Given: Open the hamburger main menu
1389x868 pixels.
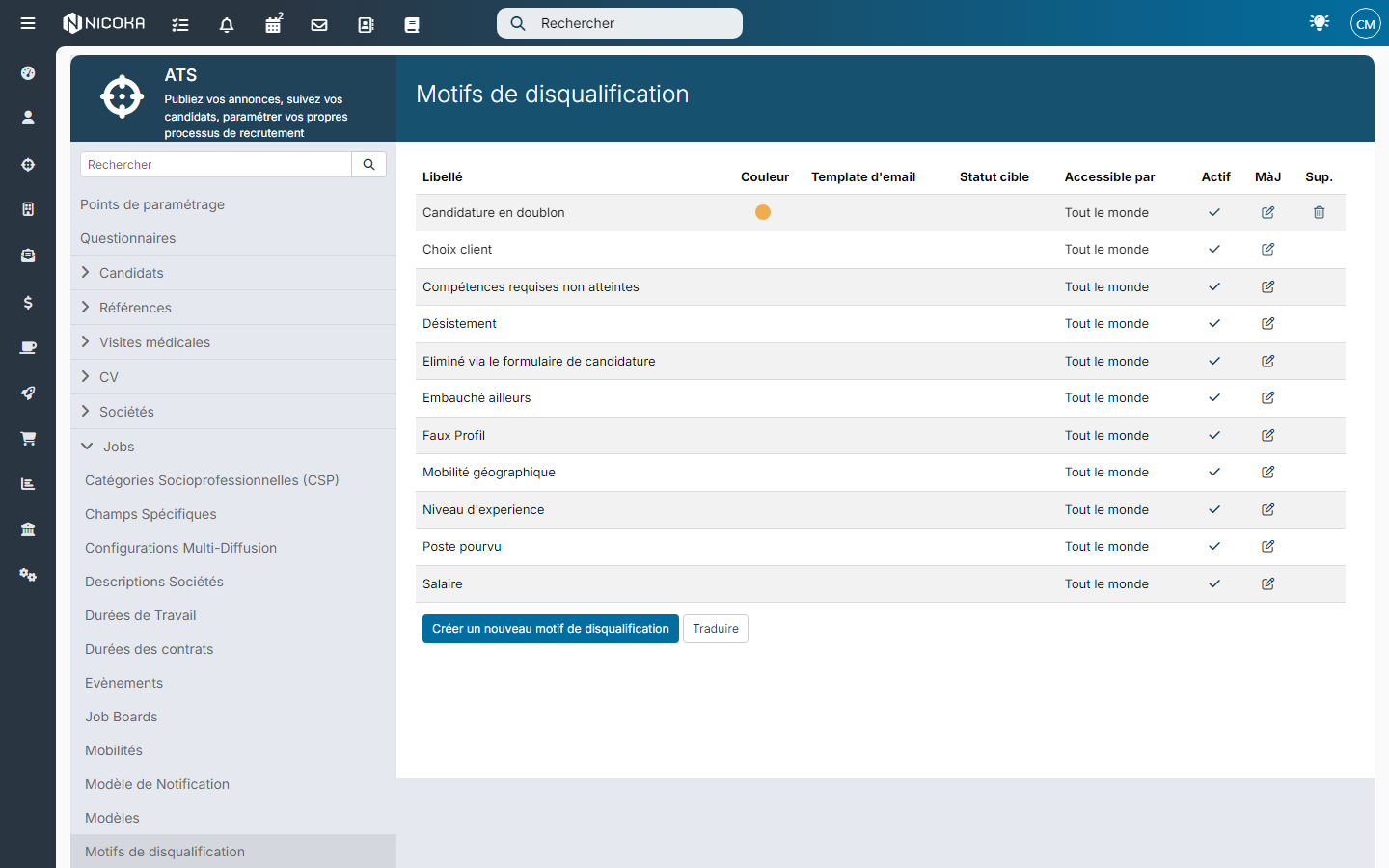Looking at the screenshot, I should coord(28,23).
